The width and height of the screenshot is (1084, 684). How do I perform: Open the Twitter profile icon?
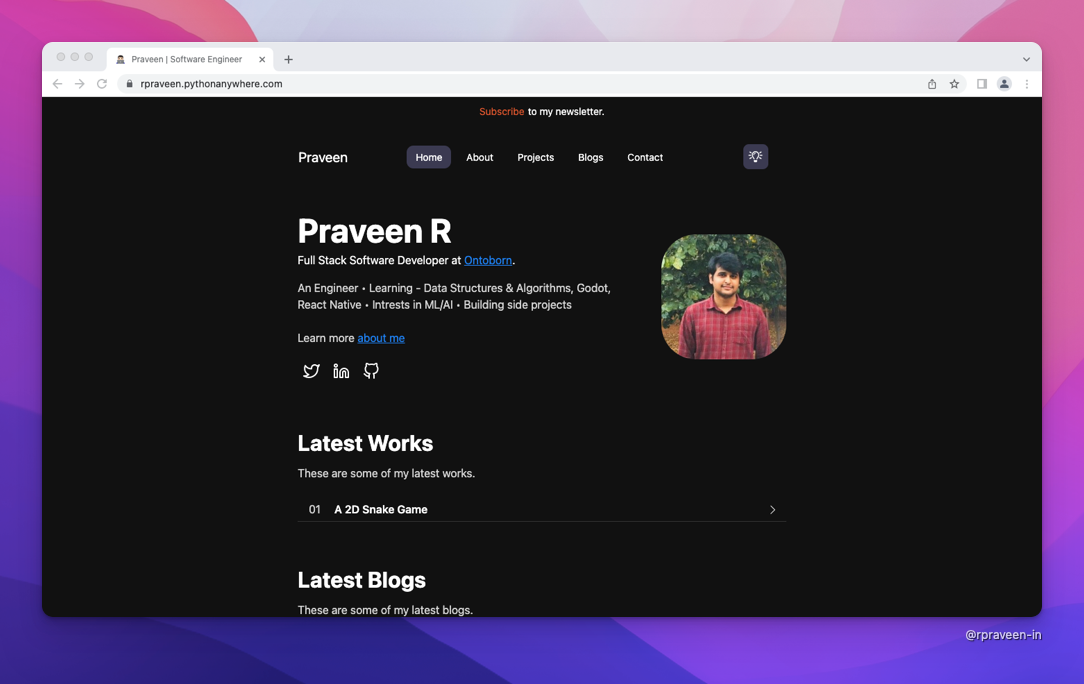311,371
